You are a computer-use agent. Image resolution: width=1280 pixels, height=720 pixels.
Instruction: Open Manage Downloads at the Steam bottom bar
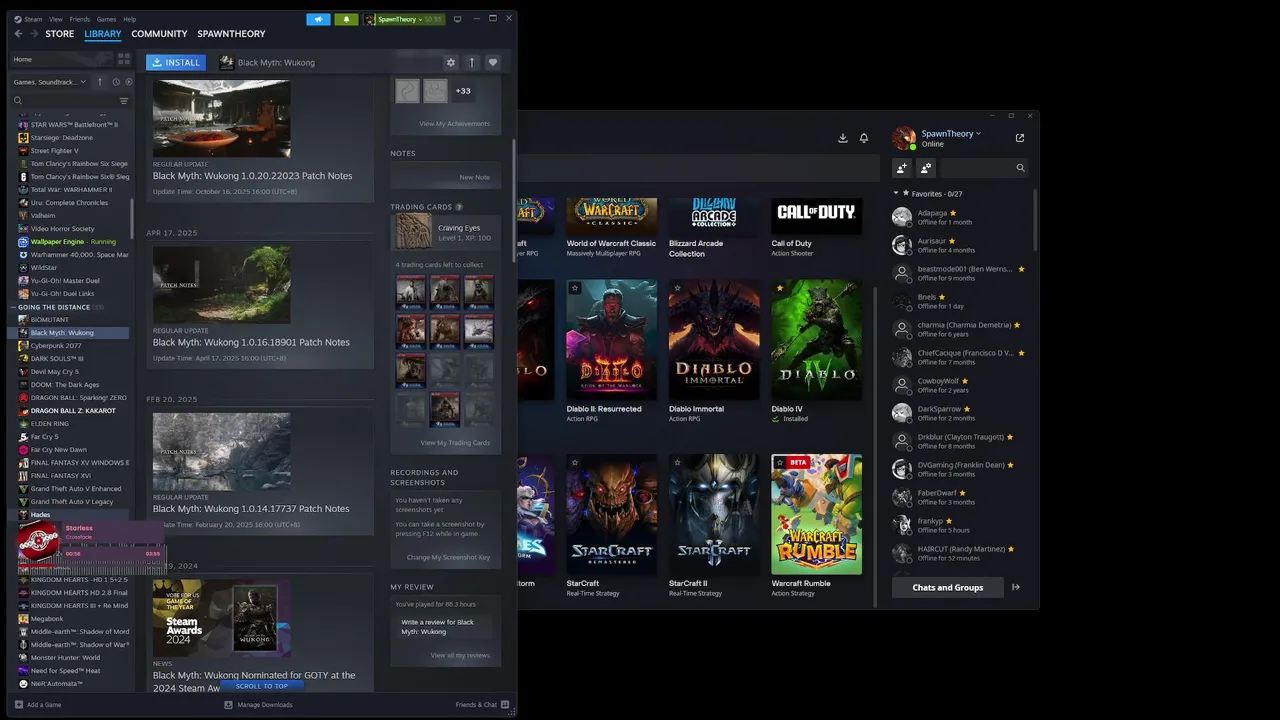(258, 705)
